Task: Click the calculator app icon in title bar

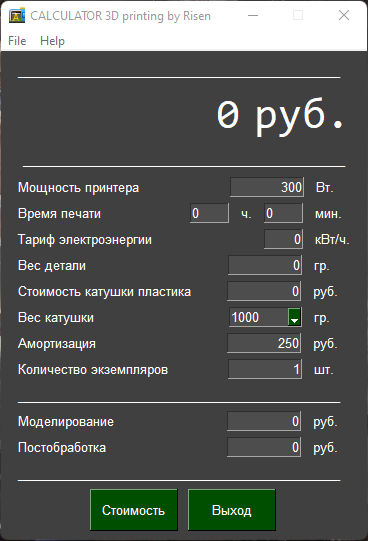Action: pos(17,15)
